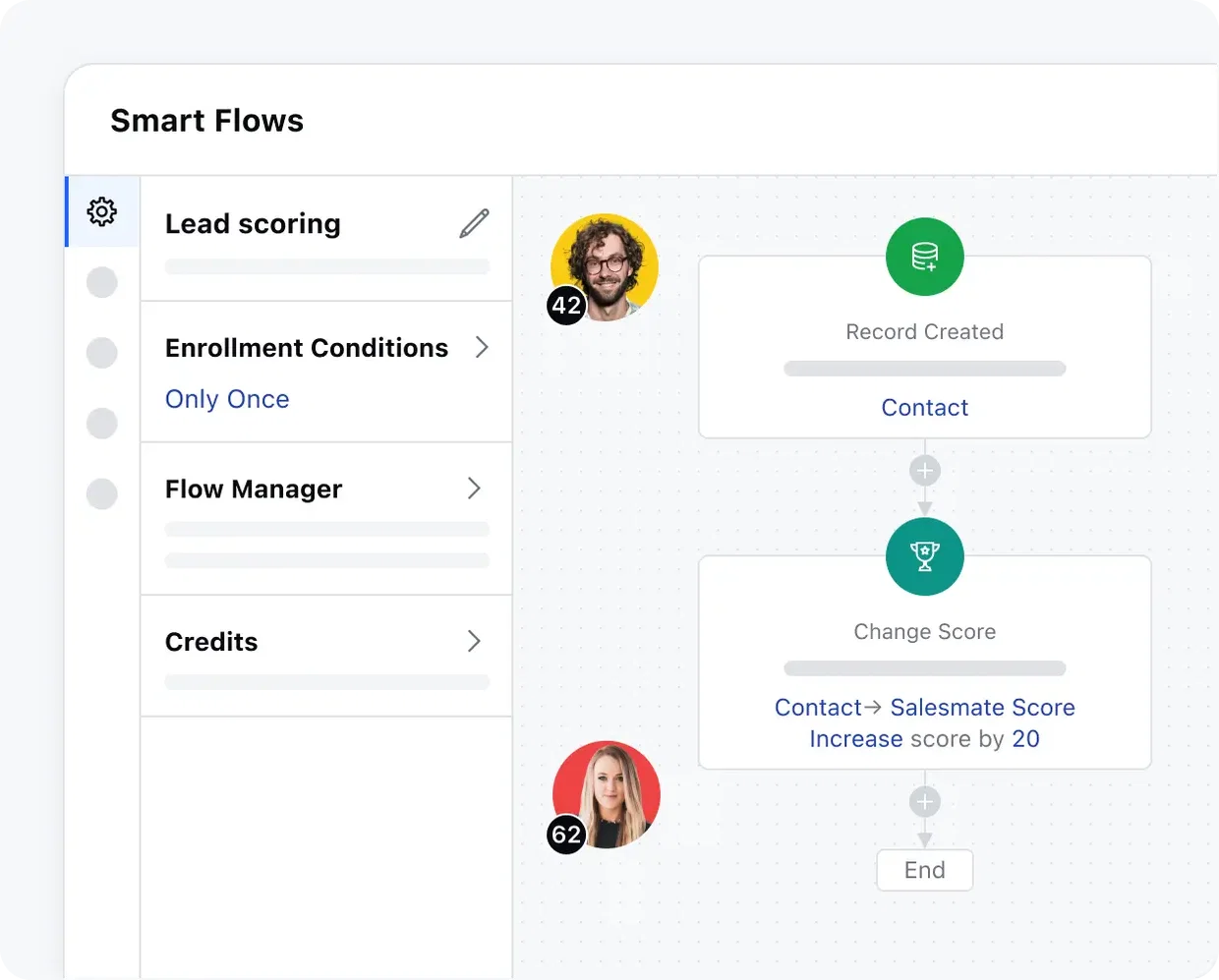This screenshot has width=1219, height=980.
Task: Click the green Record Created database icon
Action: (924, 257)
